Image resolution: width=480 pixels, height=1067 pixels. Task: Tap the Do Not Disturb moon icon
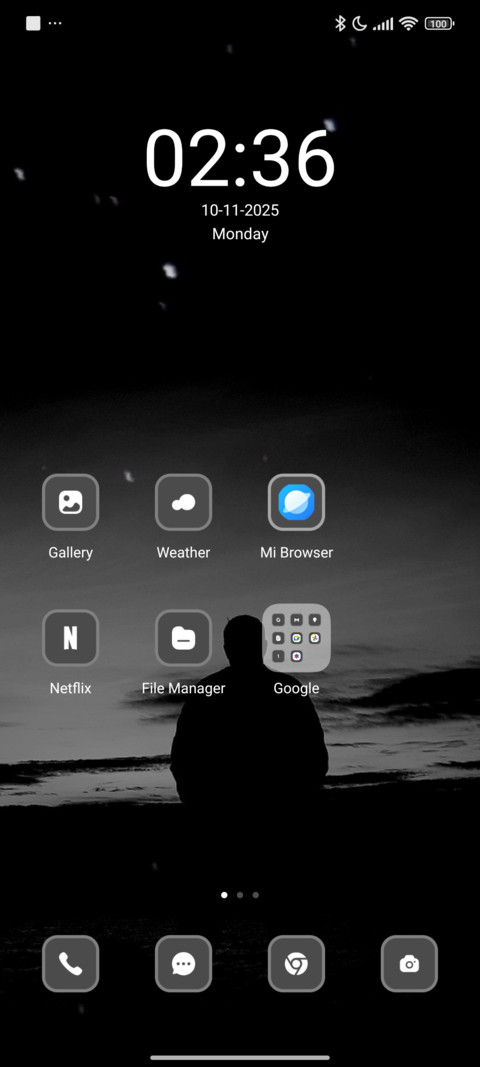[359, 24]
